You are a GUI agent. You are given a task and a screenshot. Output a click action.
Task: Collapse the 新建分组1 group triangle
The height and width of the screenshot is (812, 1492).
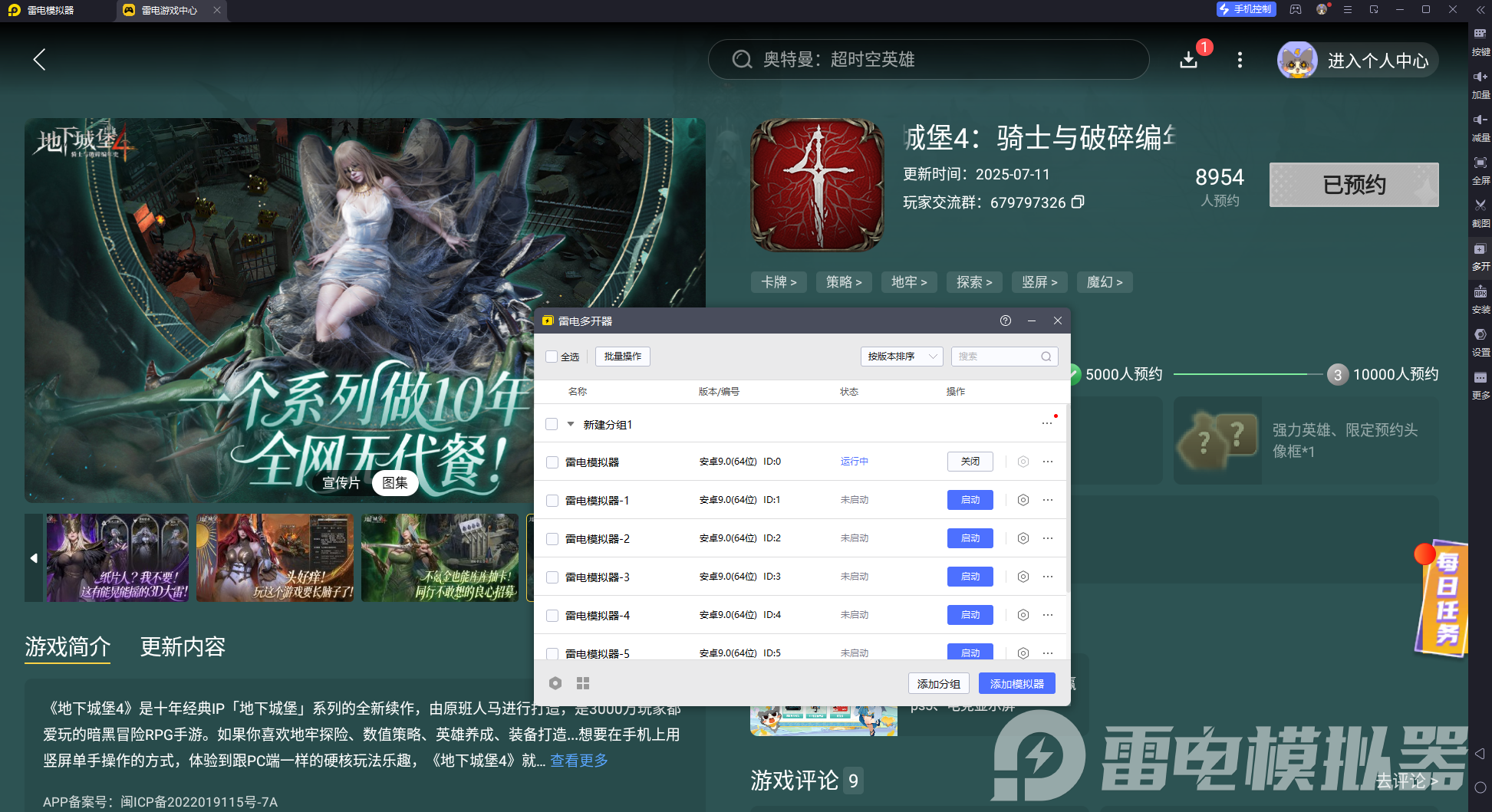pos(571,424)
